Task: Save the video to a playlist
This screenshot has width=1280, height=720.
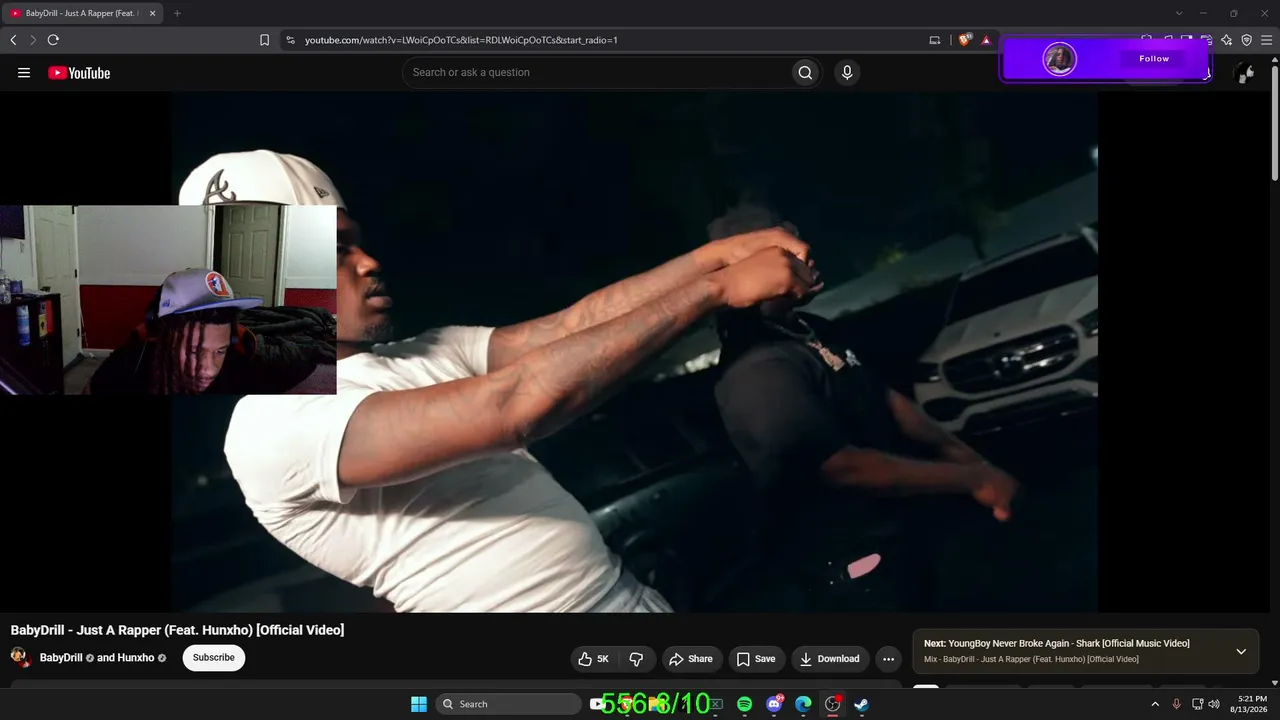Action: (756, 659)
